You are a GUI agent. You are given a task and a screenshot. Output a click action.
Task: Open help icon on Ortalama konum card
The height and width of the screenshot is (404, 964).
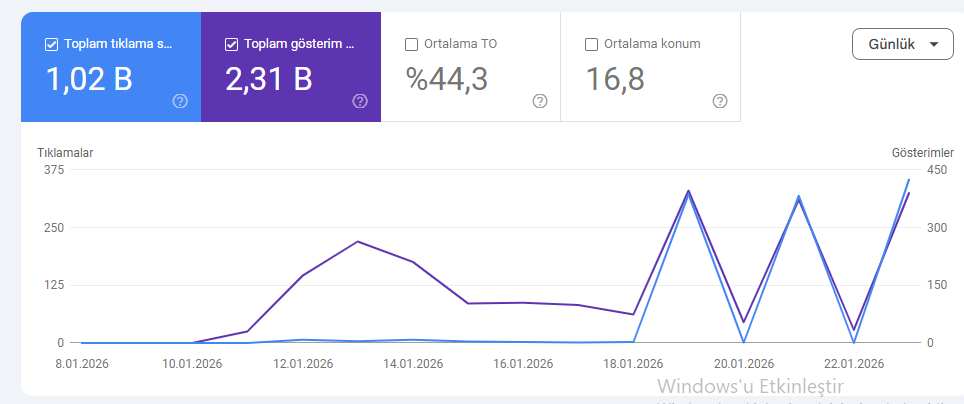tap(720, 101)
